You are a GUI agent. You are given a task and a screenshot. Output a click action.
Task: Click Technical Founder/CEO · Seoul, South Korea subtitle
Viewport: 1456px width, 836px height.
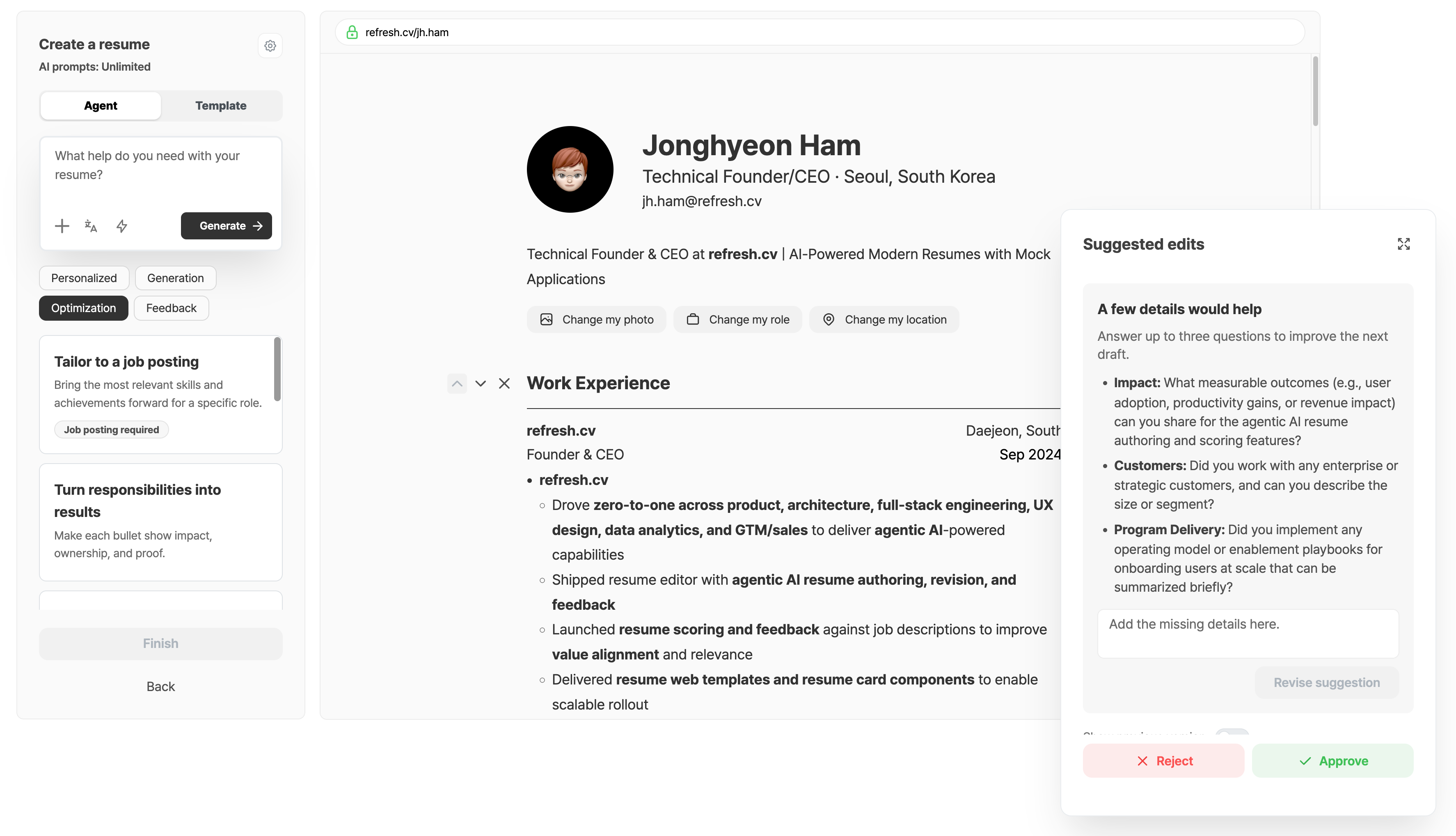pos(819,176)
